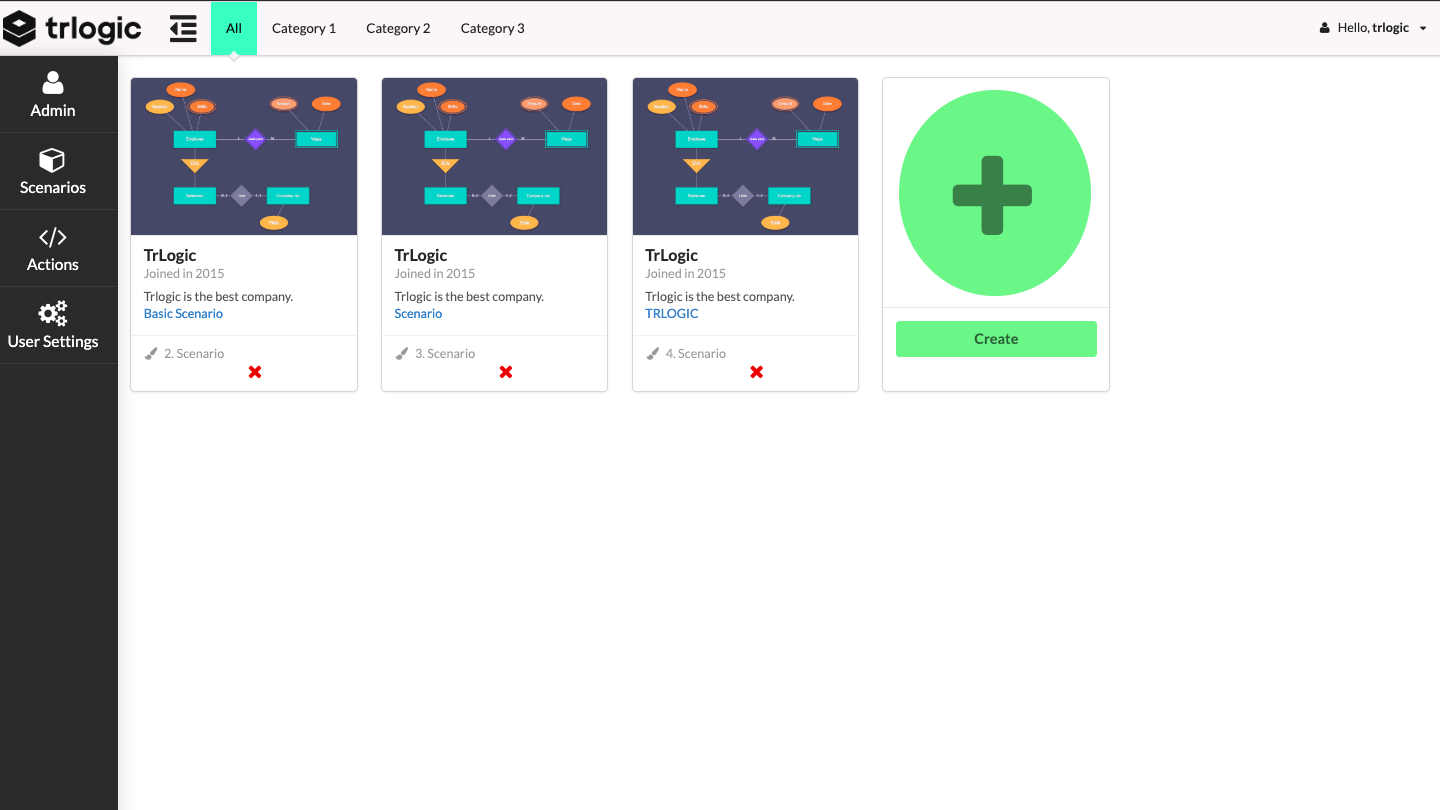
Task: Collapse the sidebar with the outdent icon
Action: click(x=183, y=29)
